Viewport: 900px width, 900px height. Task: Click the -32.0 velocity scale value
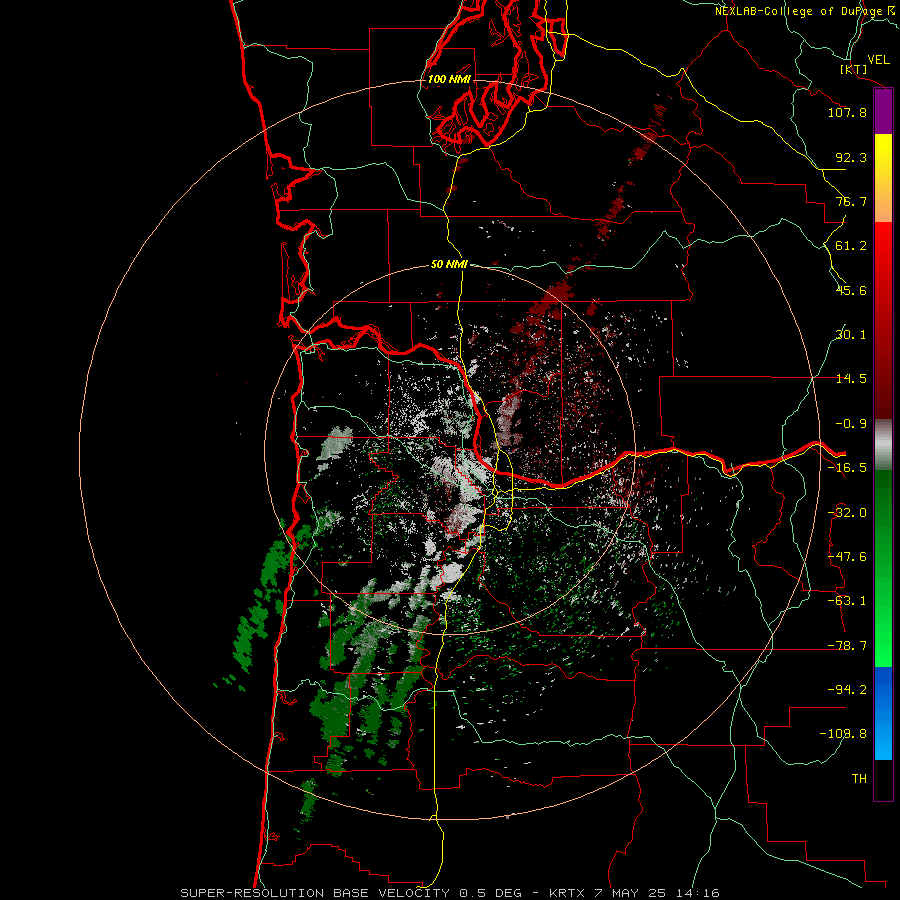pos(847,513)
